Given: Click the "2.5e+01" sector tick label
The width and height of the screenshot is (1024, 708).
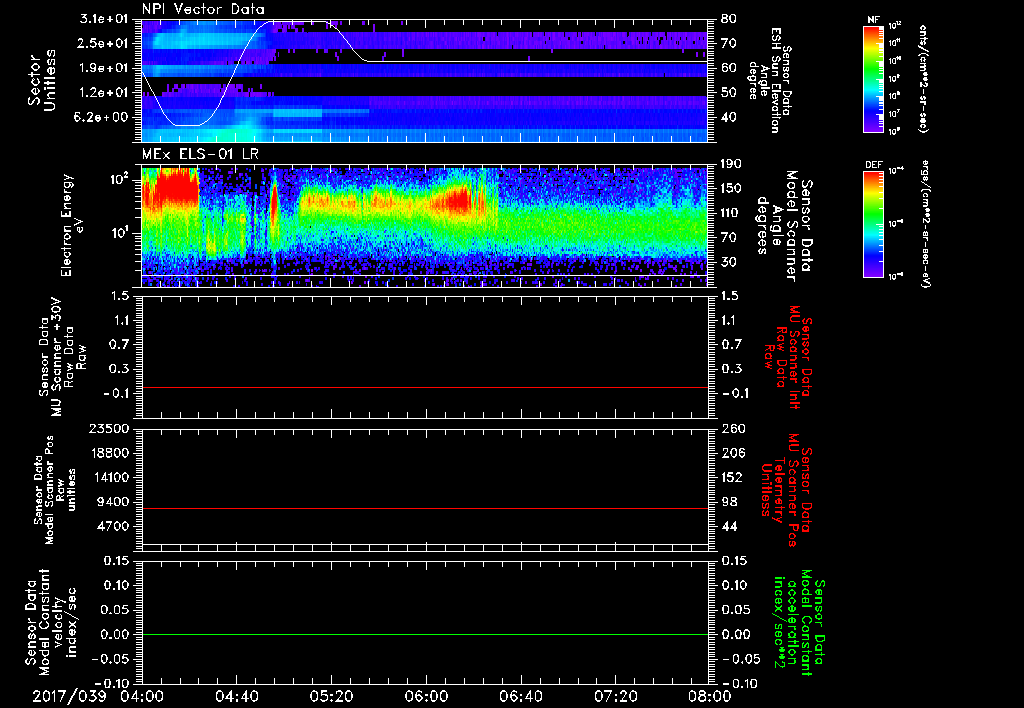Looking at the screenshot, I should pyautogui.click(x=104, y=43).
